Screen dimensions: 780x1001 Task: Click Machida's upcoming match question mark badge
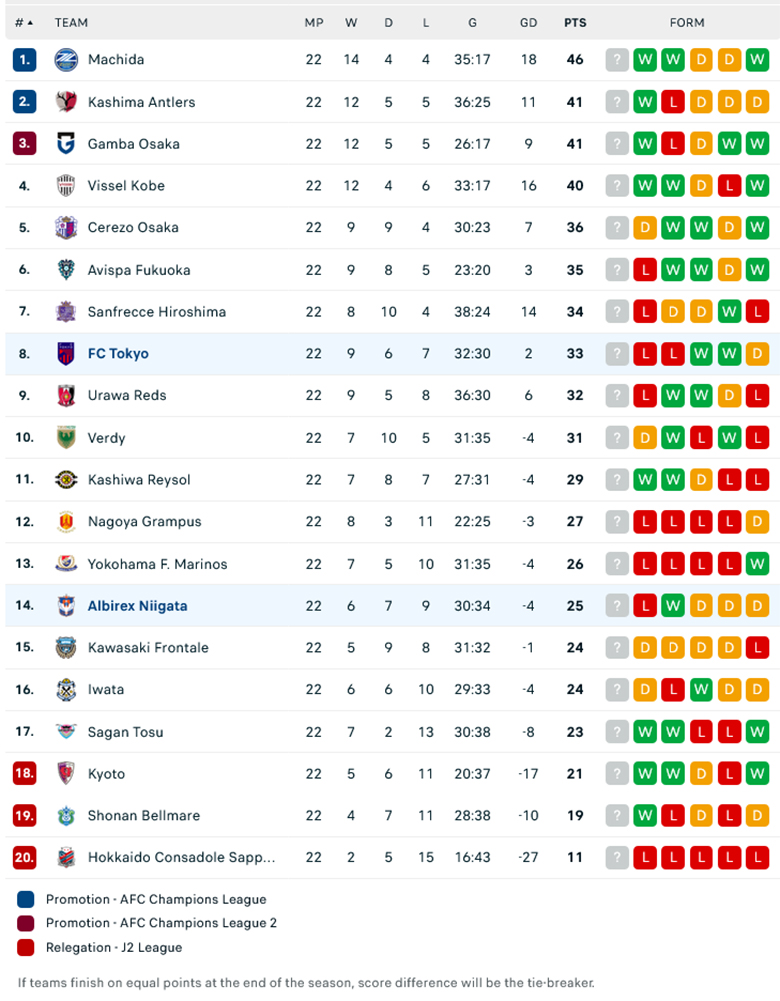click(617, 60)
